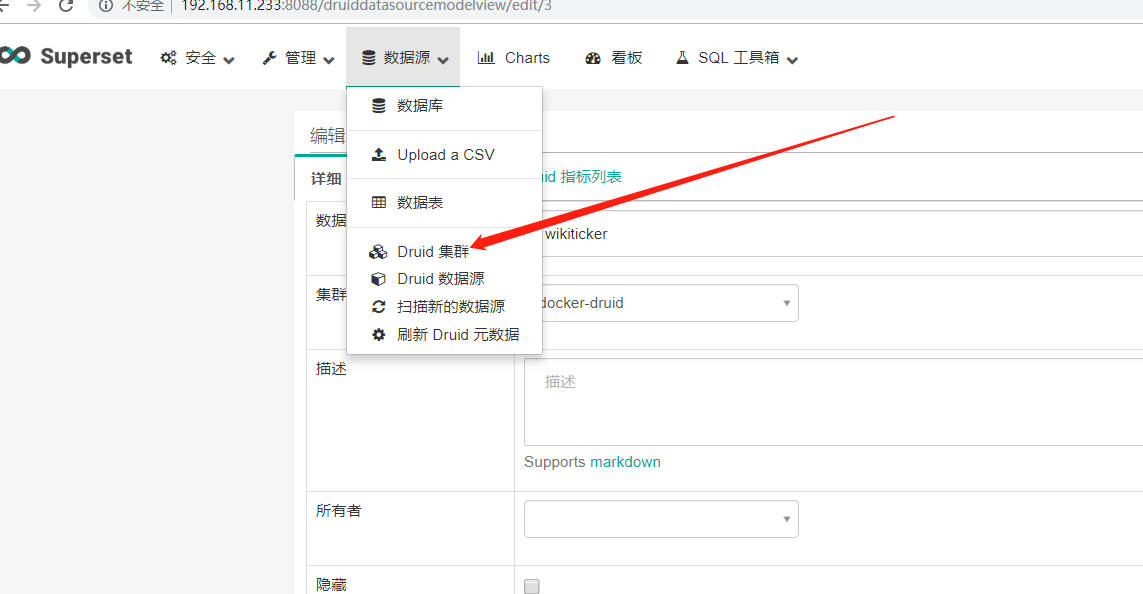The height and width of the screenshot is (594, 1143).
Task: Click the database stack icon beside 数据源
Action: coord(369,58)
